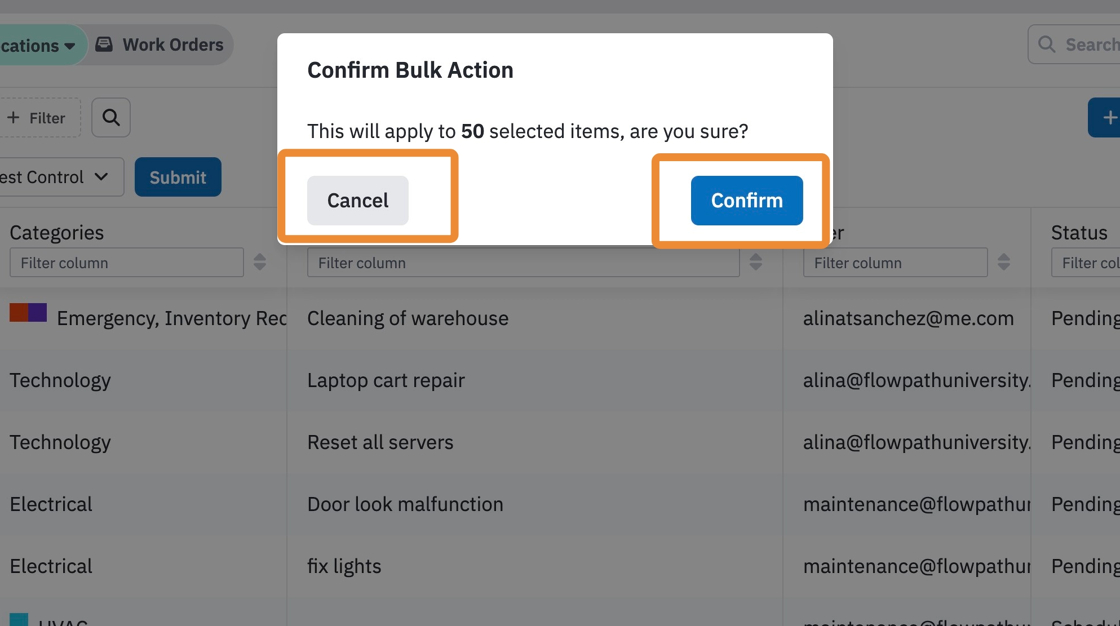Click the Status column filter field
1120x626 pixels.
pyautogui.click(x=1086, y=262)
